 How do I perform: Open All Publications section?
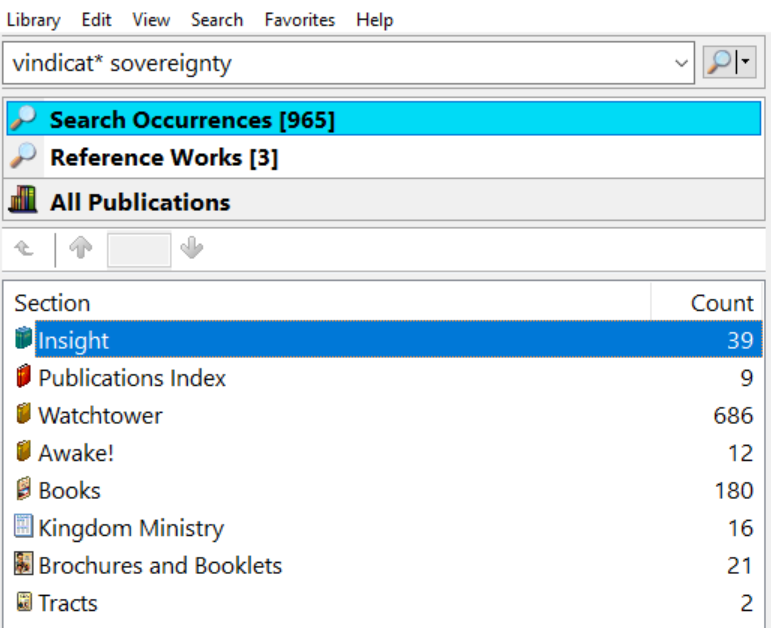tap(384, 201)
